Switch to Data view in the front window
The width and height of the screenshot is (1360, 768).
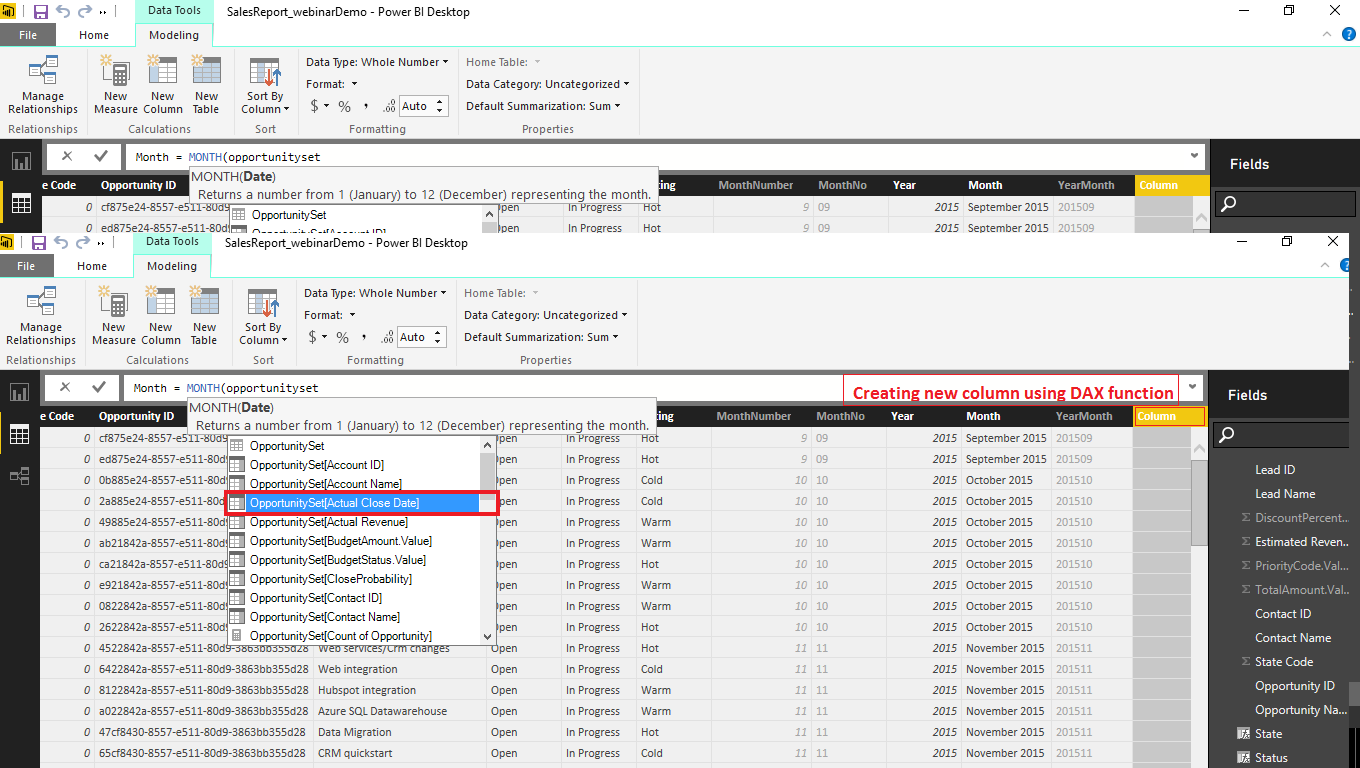[x=20, y=434]
